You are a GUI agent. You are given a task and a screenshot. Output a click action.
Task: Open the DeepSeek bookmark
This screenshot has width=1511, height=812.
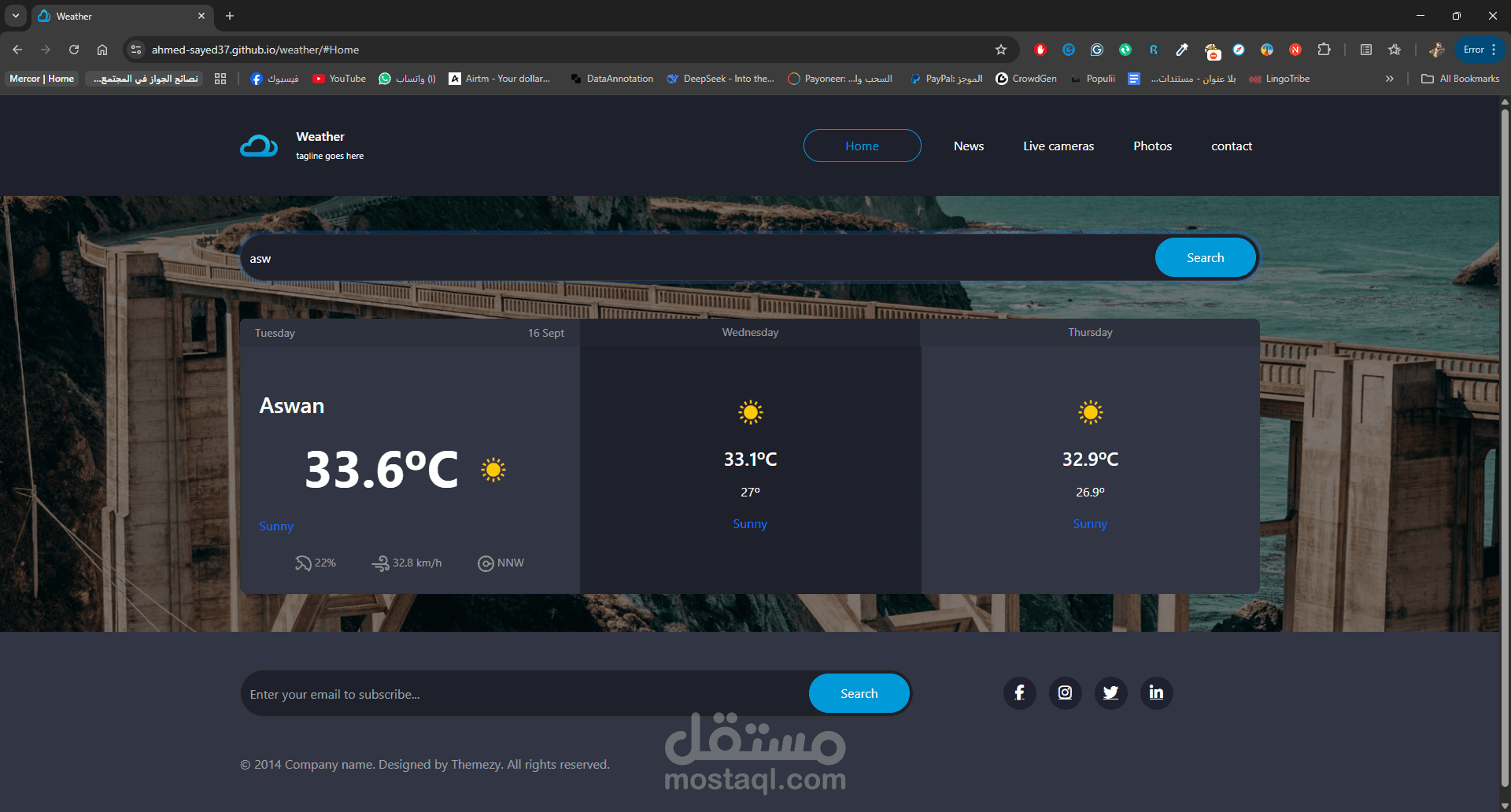pos(720,79)
